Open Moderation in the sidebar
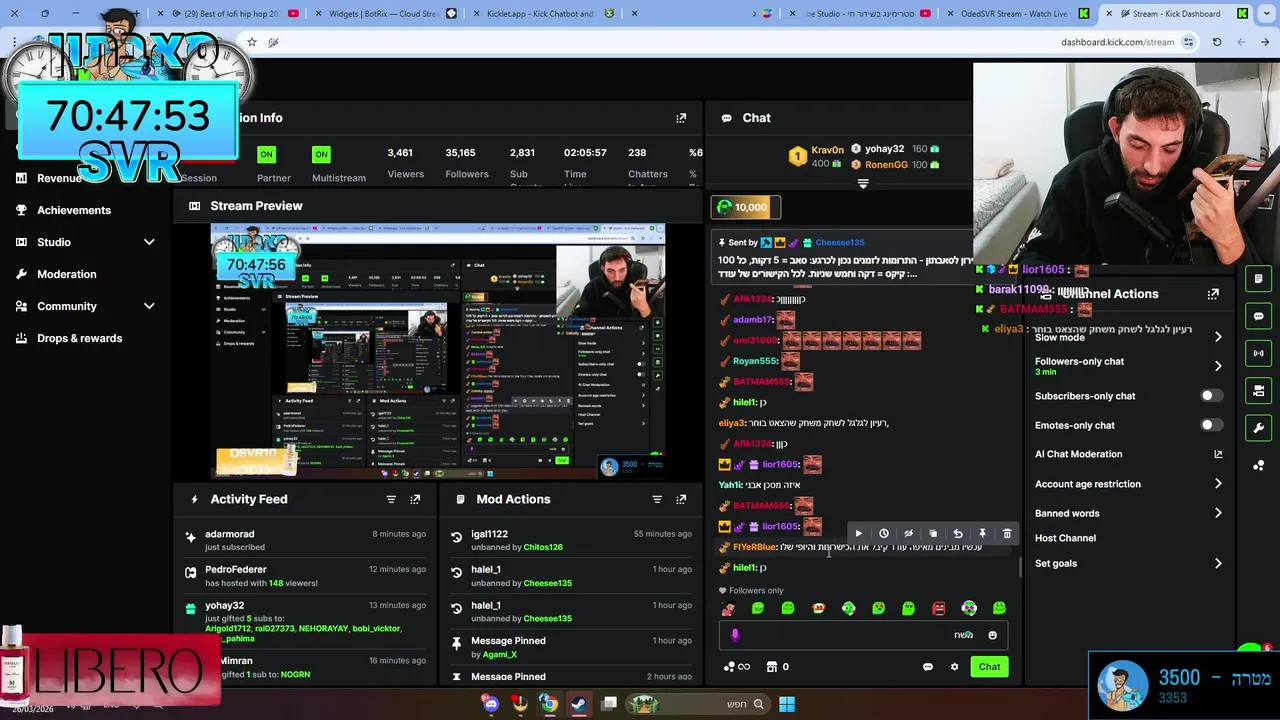Screen dimensions: 1280x720 tap(66, 274)
